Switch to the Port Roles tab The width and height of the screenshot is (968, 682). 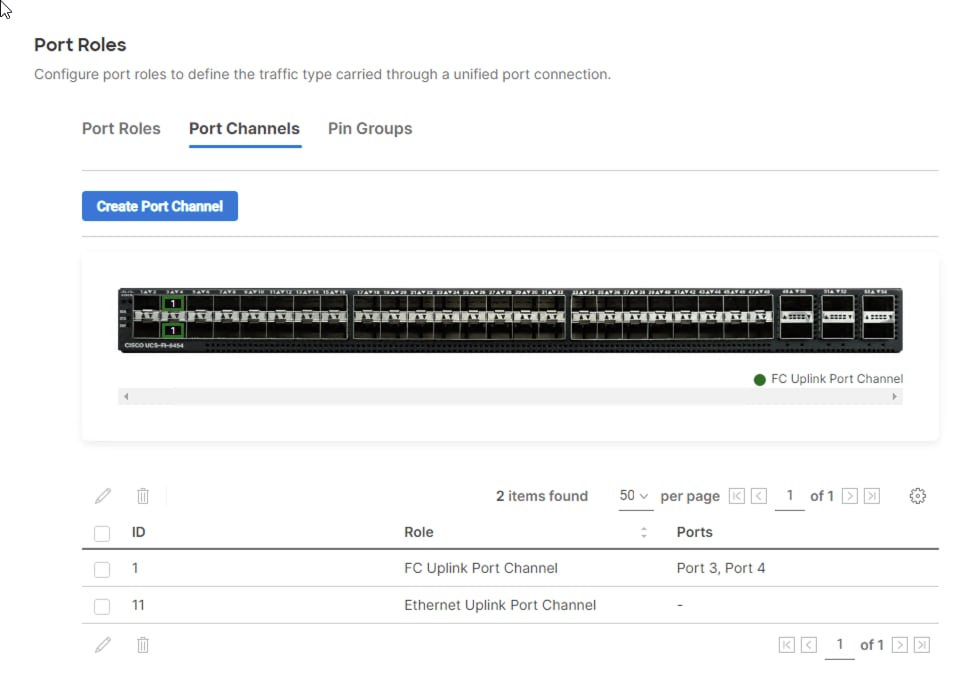point(121,128)
